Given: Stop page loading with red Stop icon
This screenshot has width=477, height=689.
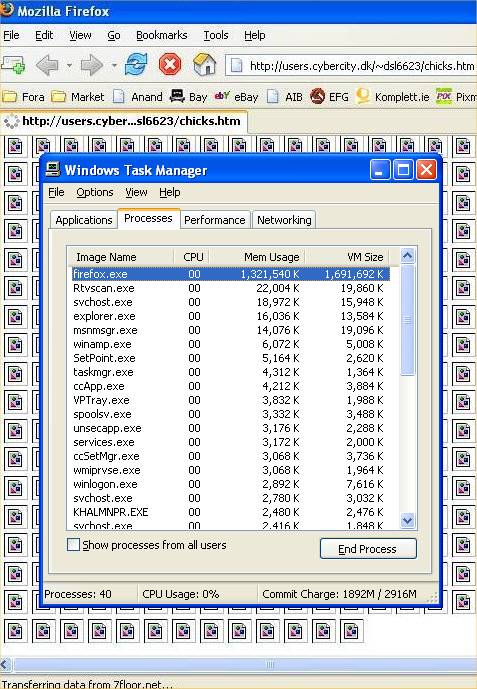Looking at the screenshot, I should click(x=170, y=65).
